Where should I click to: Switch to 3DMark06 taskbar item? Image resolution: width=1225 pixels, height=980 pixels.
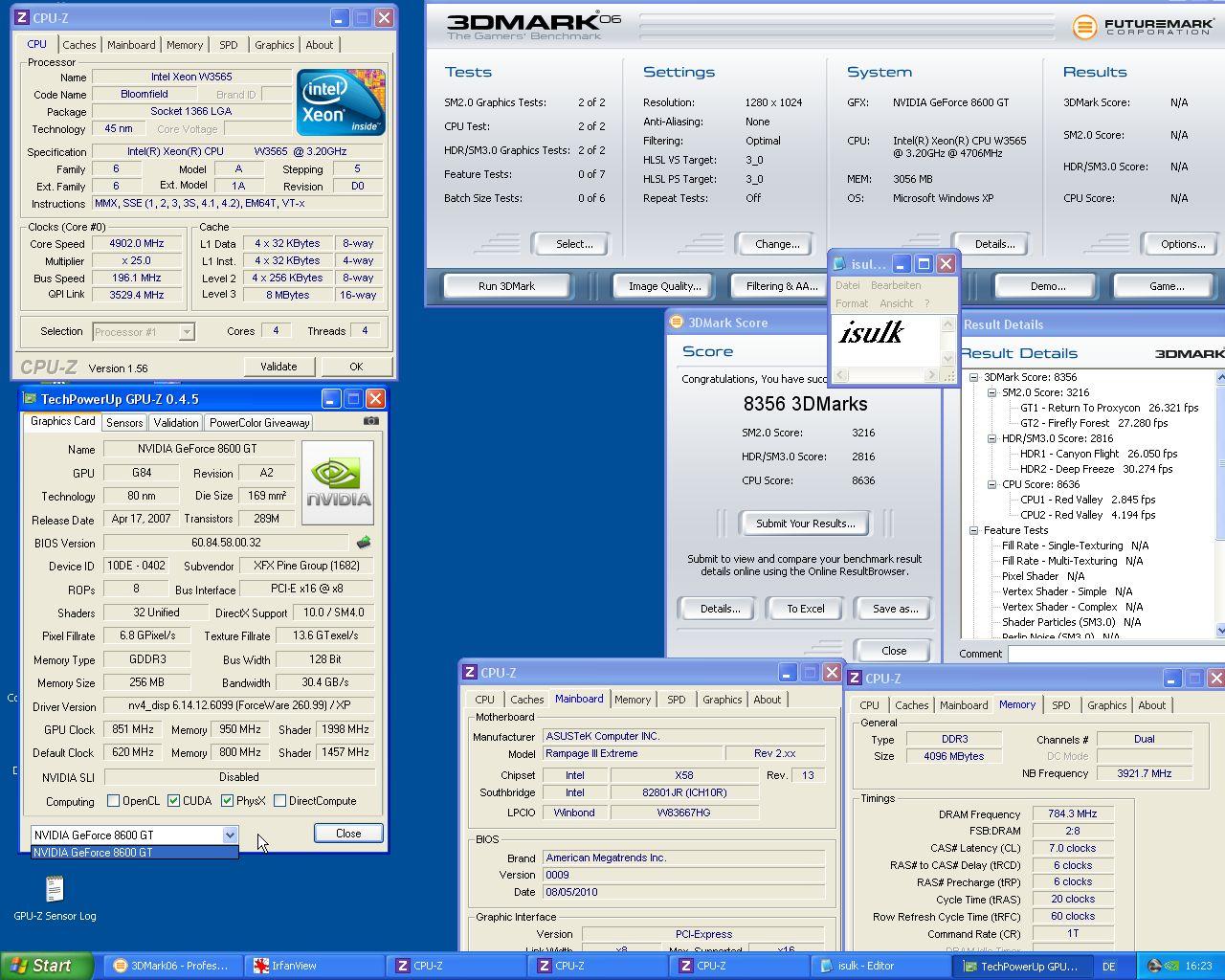tap(171, 966)
